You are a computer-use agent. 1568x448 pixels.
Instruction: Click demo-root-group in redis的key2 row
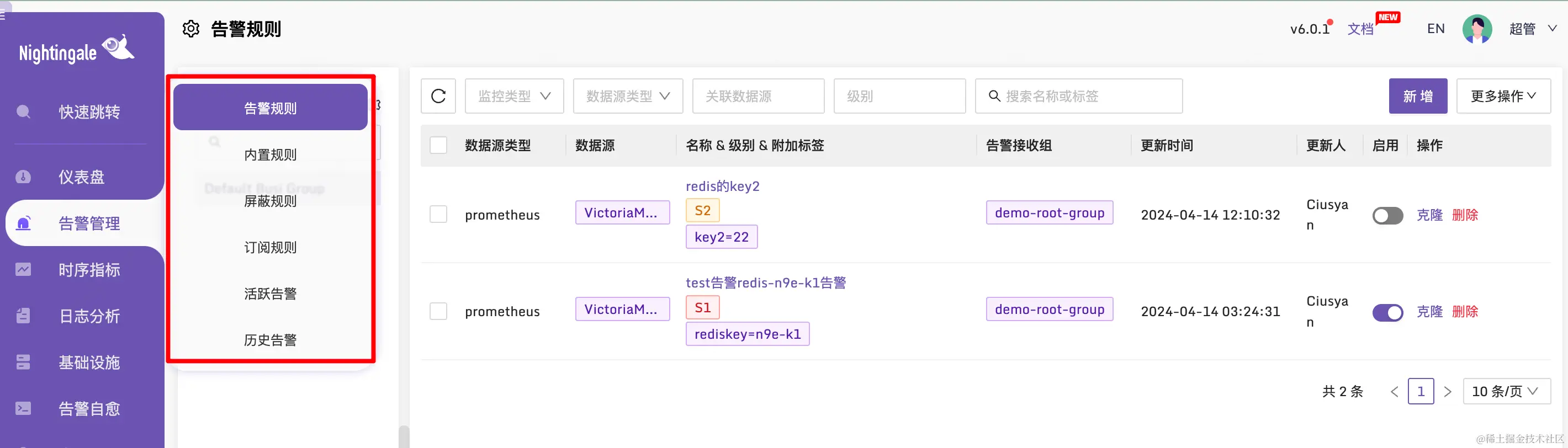[1050, 213]
